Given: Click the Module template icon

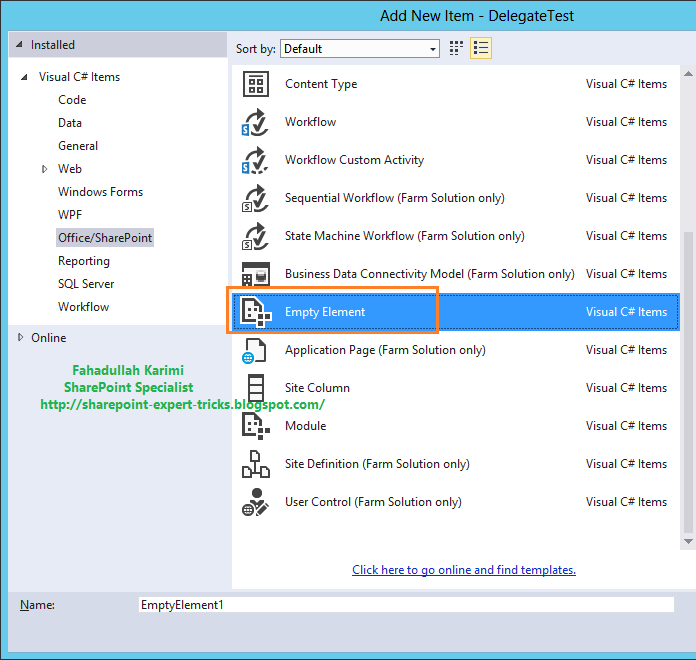Looking at the screenshot, I should [x=256, y=426].
